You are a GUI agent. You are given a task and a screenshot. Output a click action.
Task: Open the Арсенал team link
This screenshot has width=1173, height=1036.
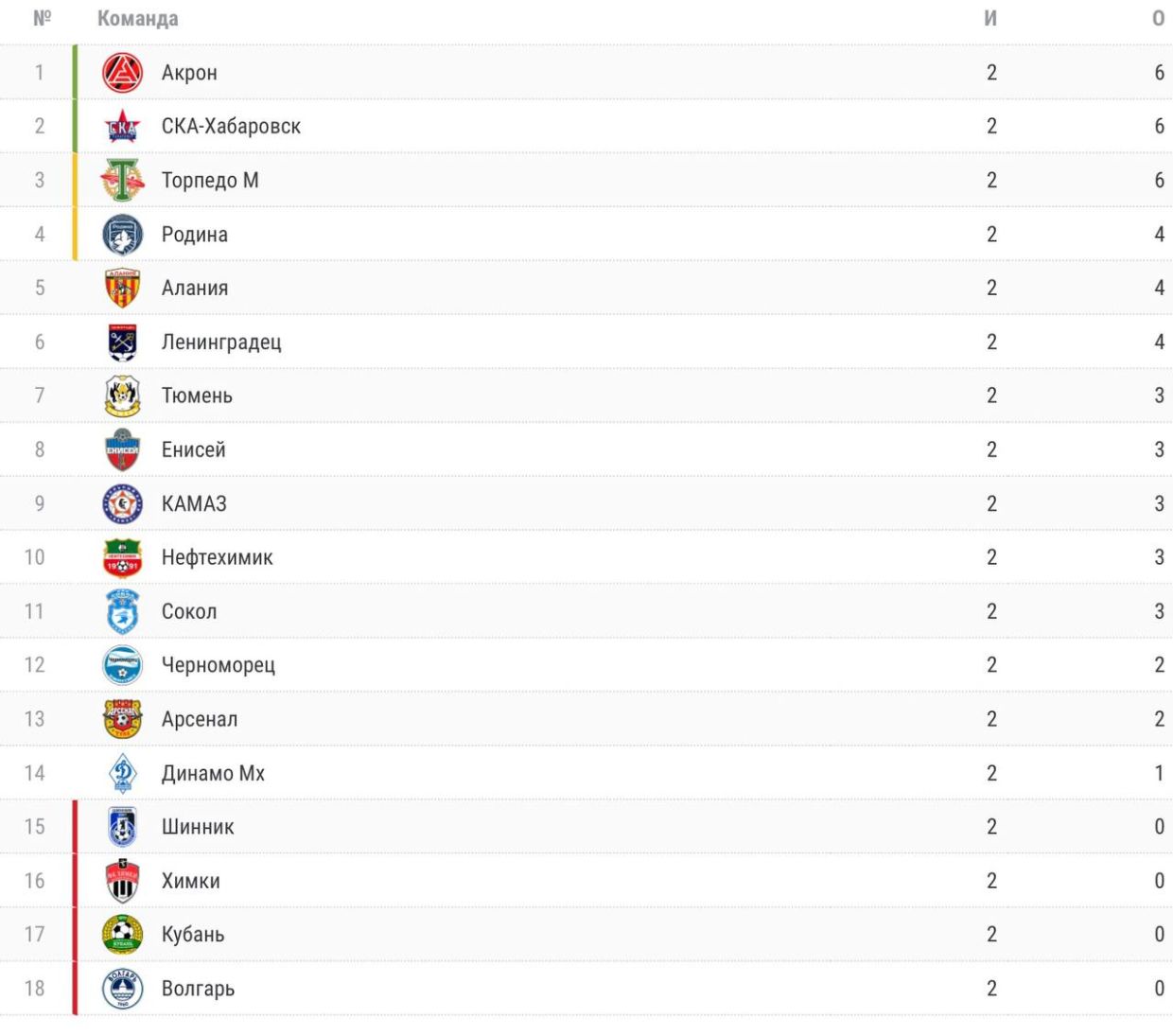coord(200,719)
